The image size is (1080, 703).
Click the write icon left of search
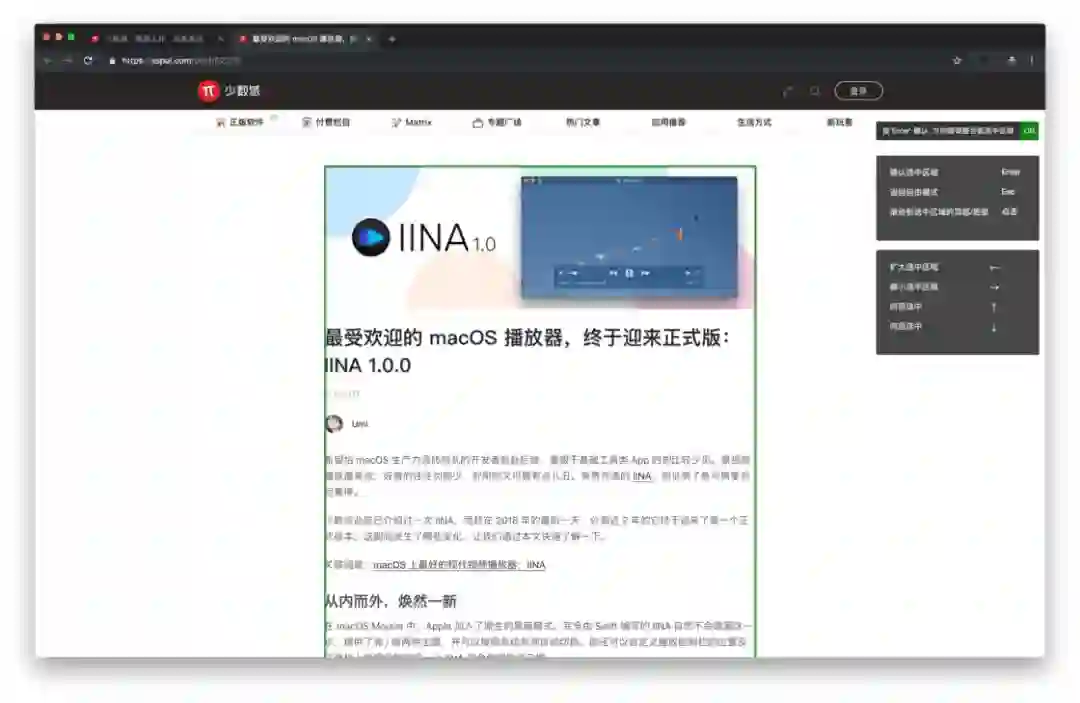788,91
